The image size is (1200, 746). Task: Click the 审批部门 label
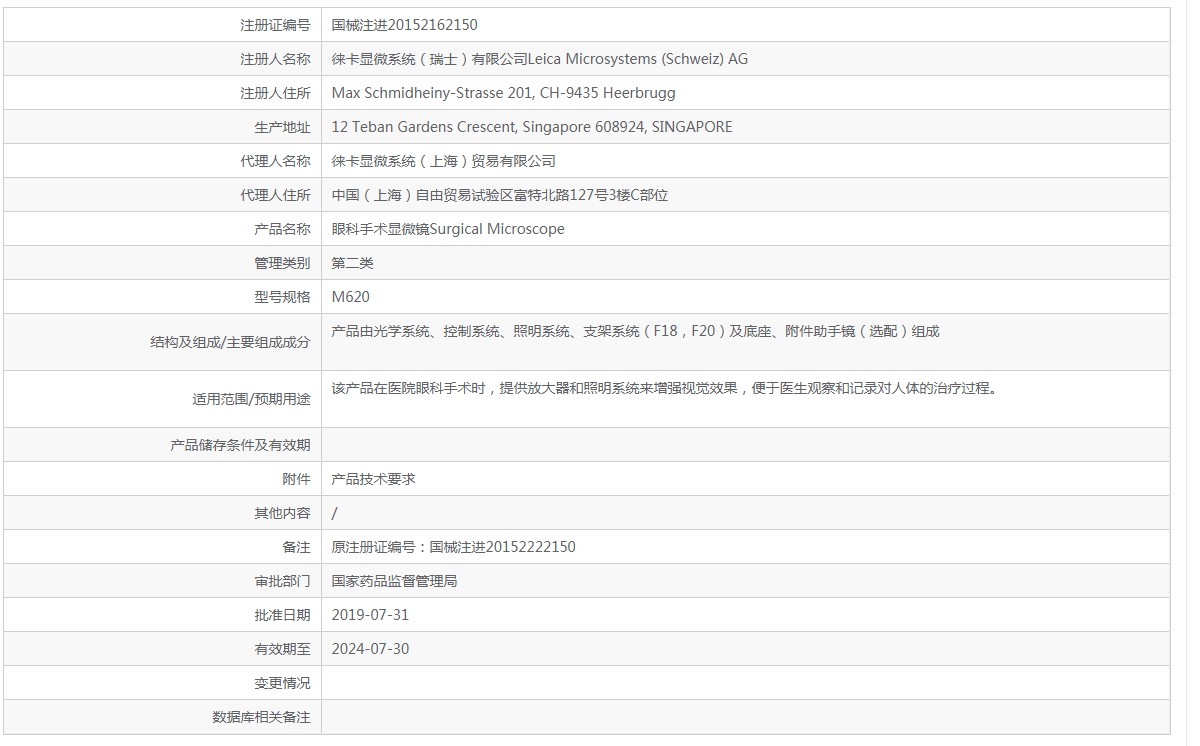point(282,581)
